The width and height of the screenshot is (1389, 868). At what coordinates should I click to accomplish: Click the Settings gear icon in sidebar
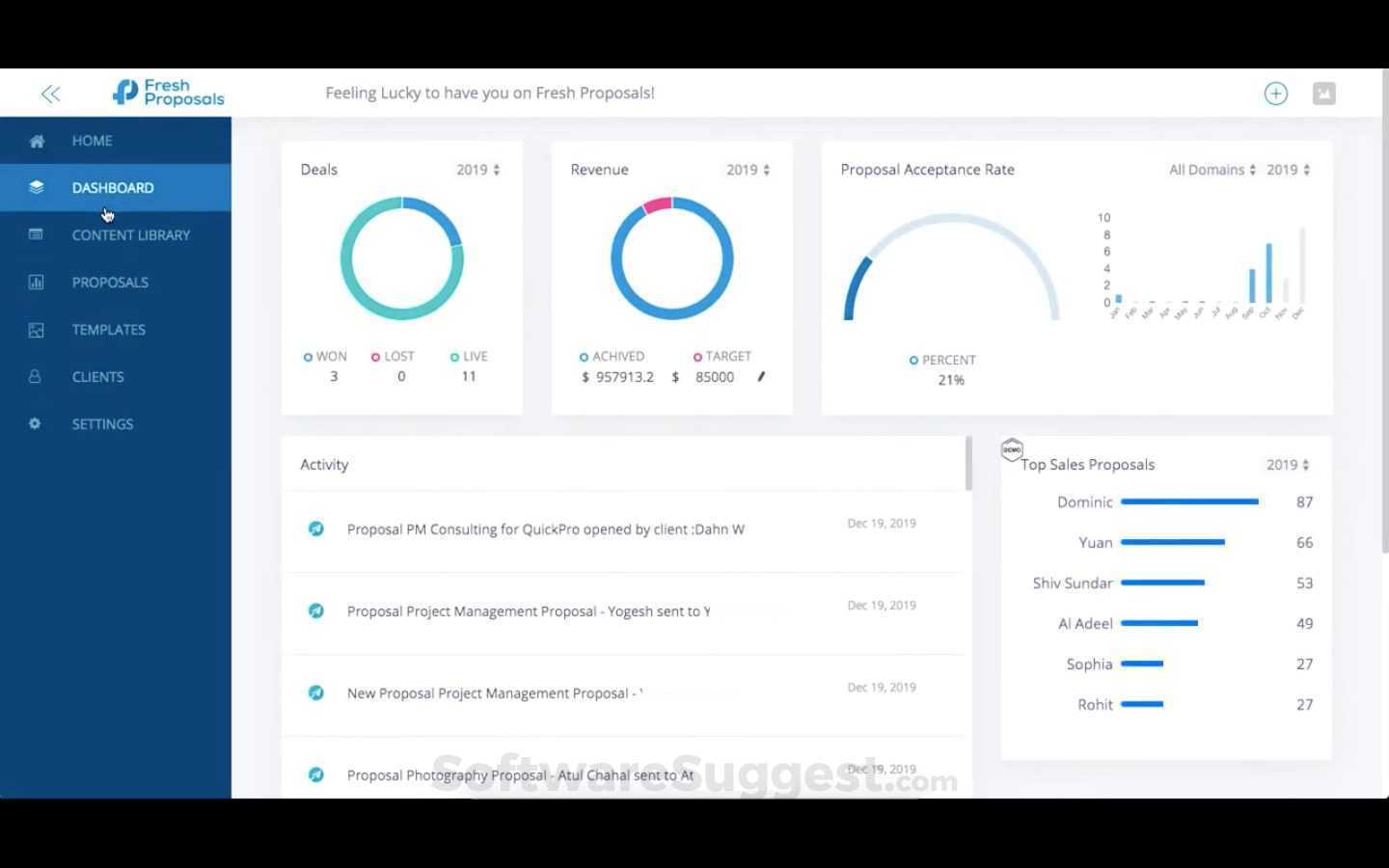pyautogui.click(x=36, y=423)
